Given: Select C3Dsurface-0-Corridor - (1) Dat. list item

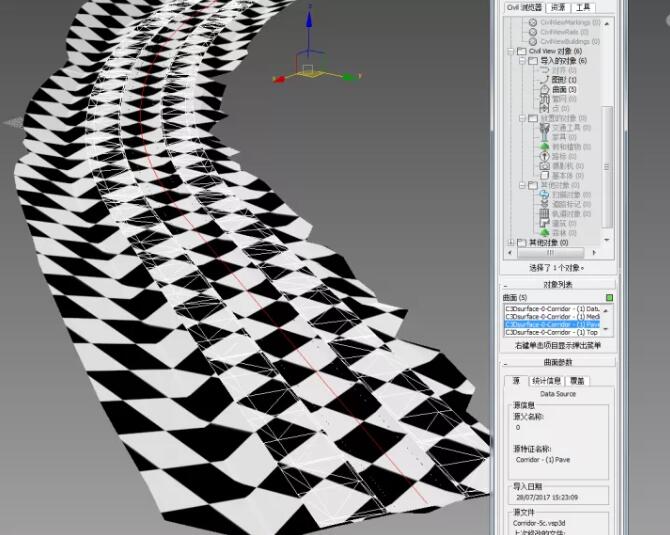Looking at the screenshot, I should (x=552, y=309).
